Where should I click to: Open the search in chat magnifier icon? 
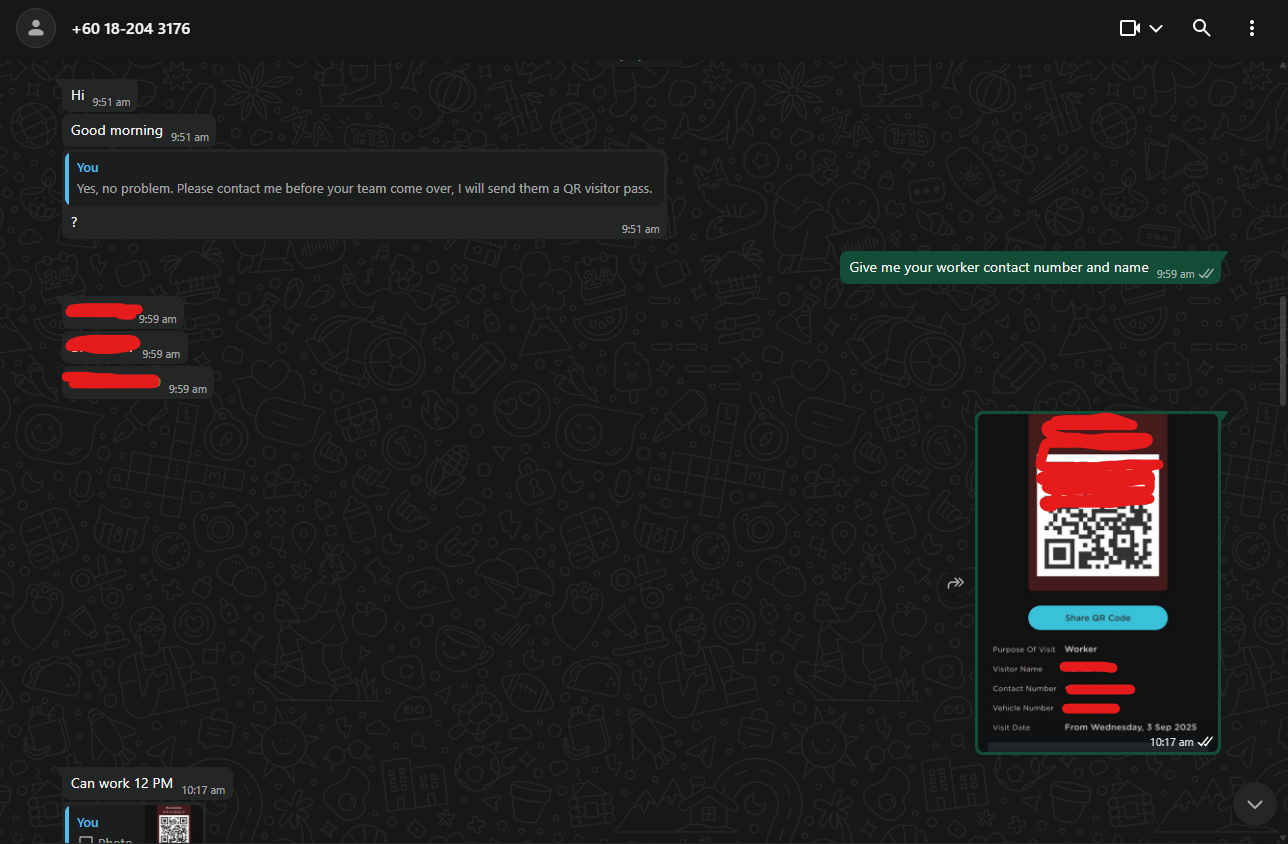click(1202, 28)
